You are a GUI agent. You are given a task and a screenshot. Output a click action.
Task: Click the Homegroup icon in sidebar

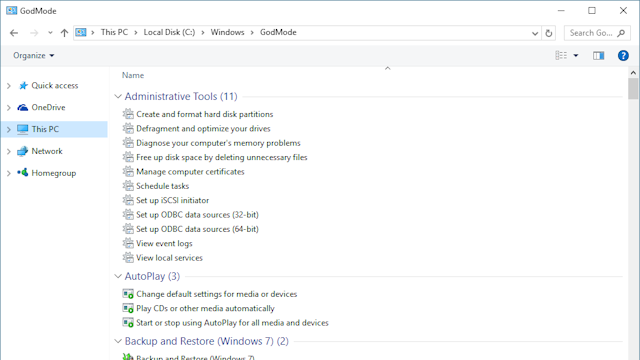pos(22,173)
